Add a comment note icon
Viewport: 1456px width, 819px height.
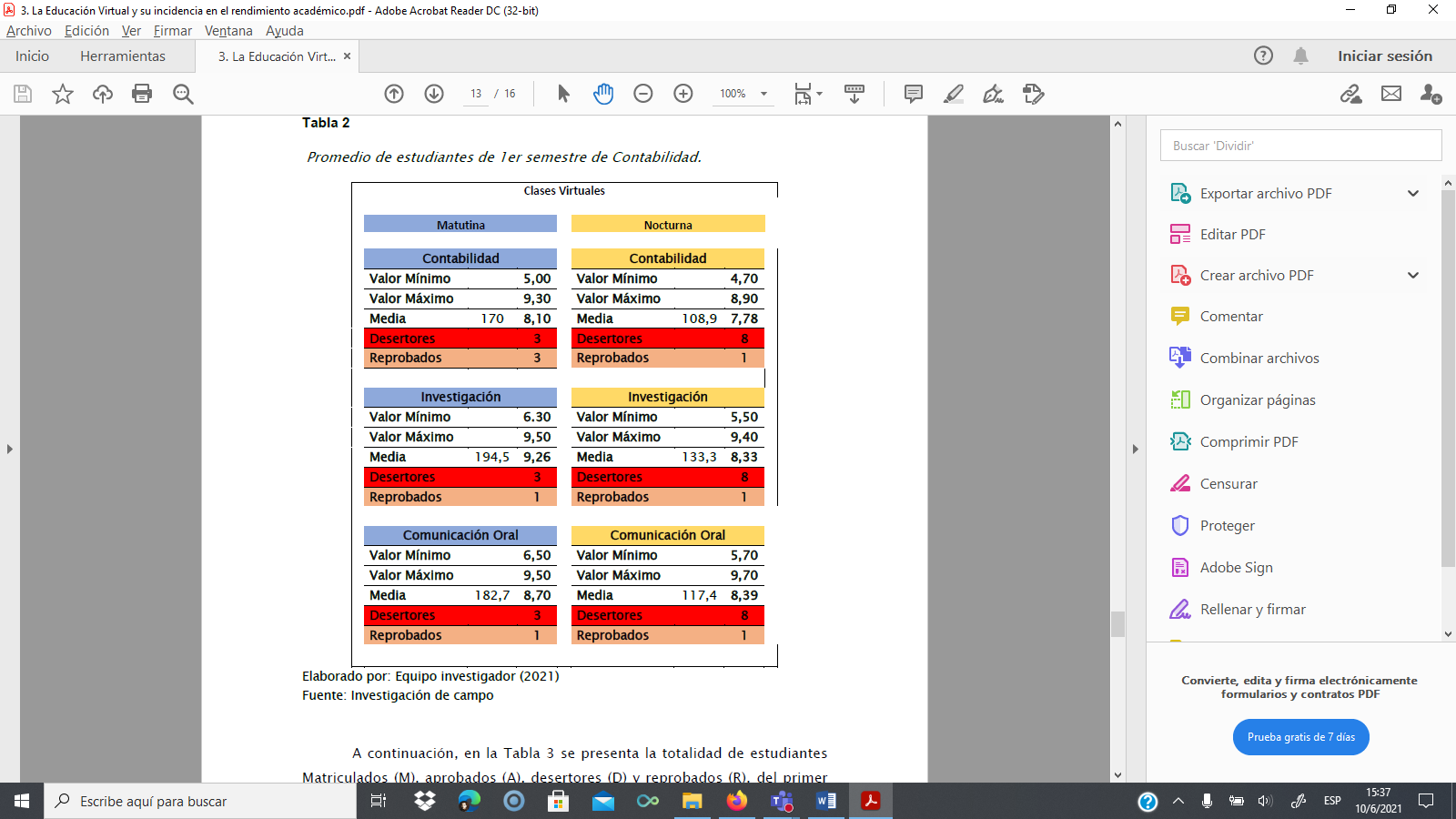click(914, 94)
